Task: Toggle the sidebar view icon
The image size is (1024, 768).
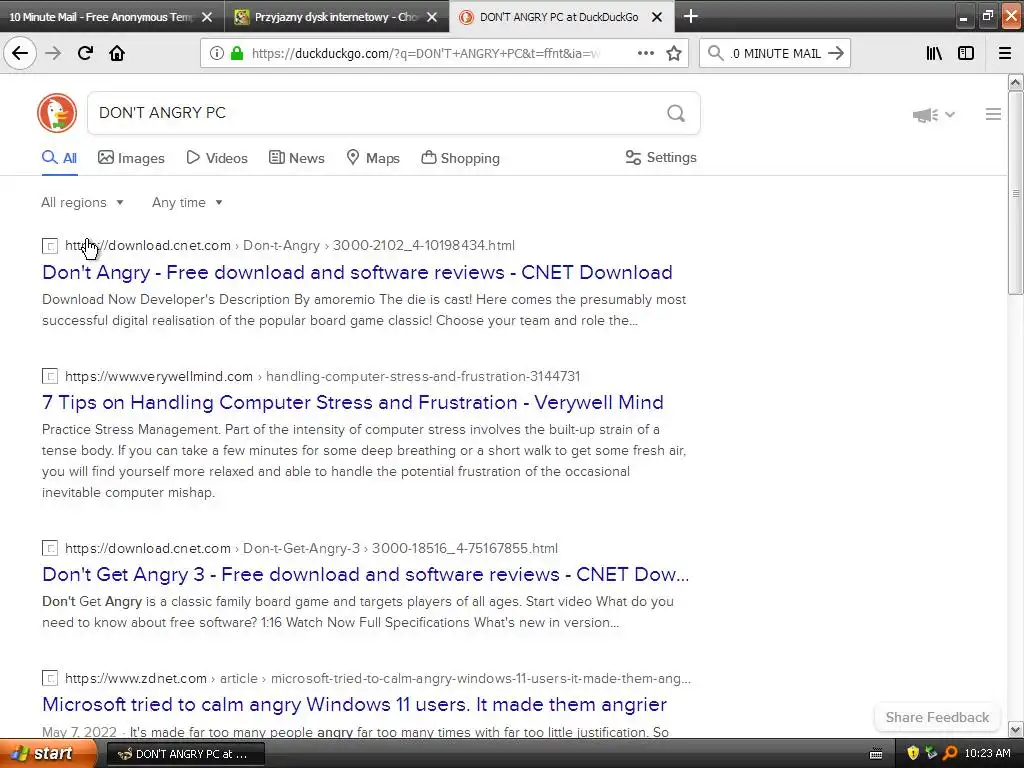Action: tap(966, 53)
